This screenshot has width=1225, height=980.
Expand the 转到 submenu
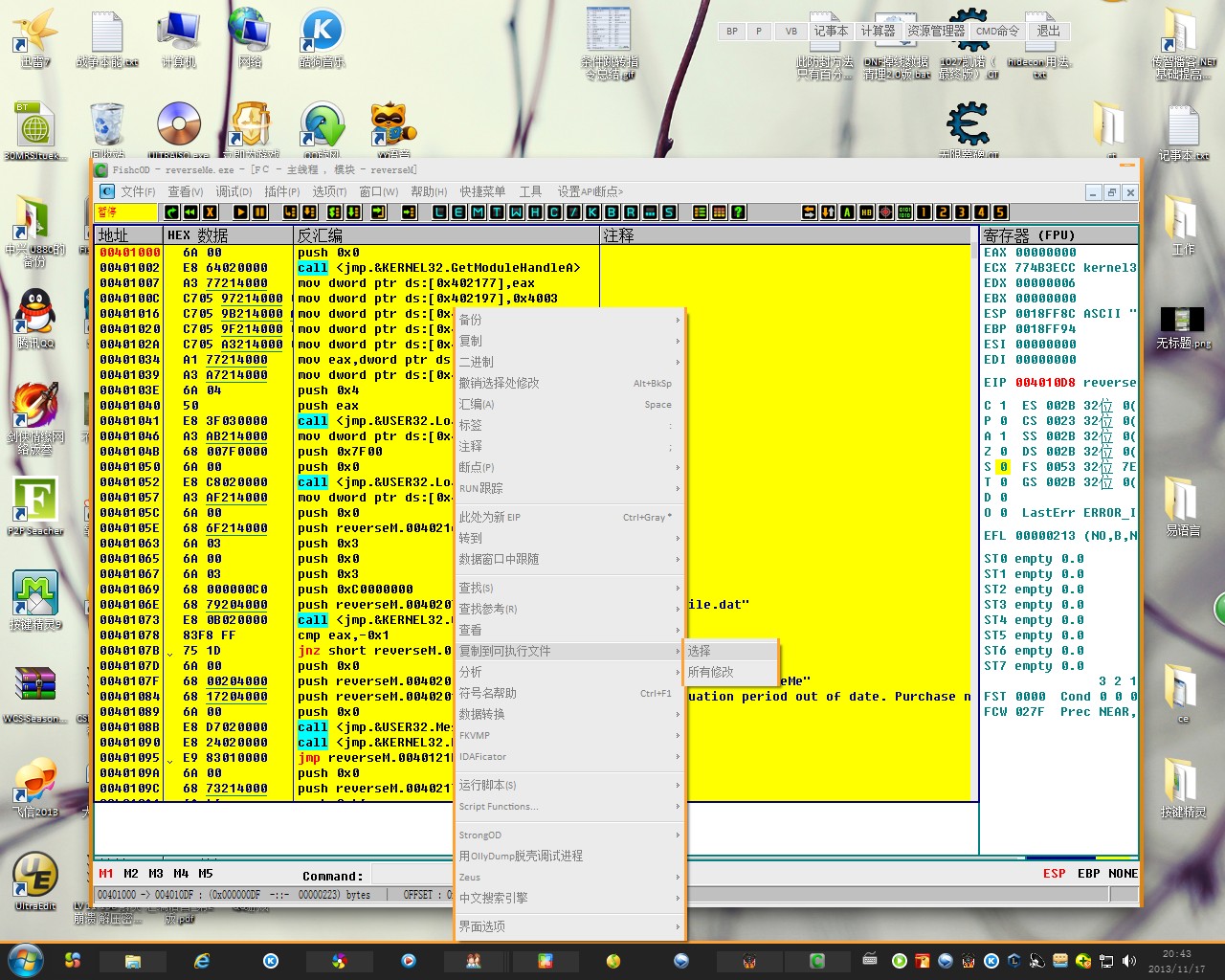[569, 538]
